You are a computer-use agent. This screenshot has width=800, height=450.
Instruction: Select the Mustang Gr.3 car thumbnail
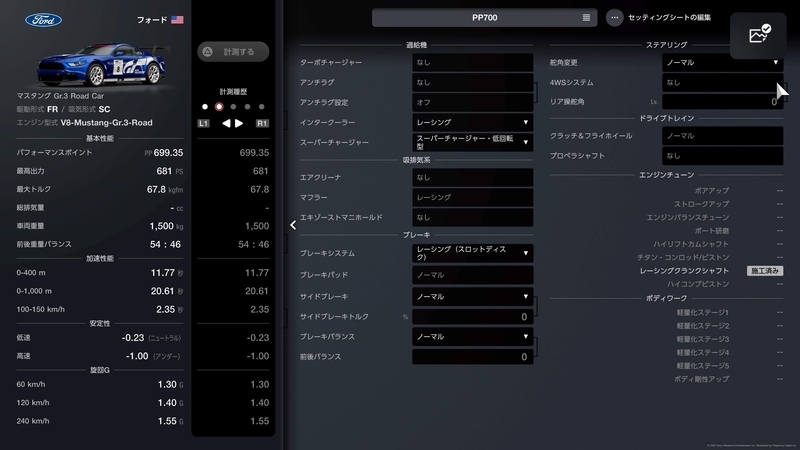click(102, 64)
